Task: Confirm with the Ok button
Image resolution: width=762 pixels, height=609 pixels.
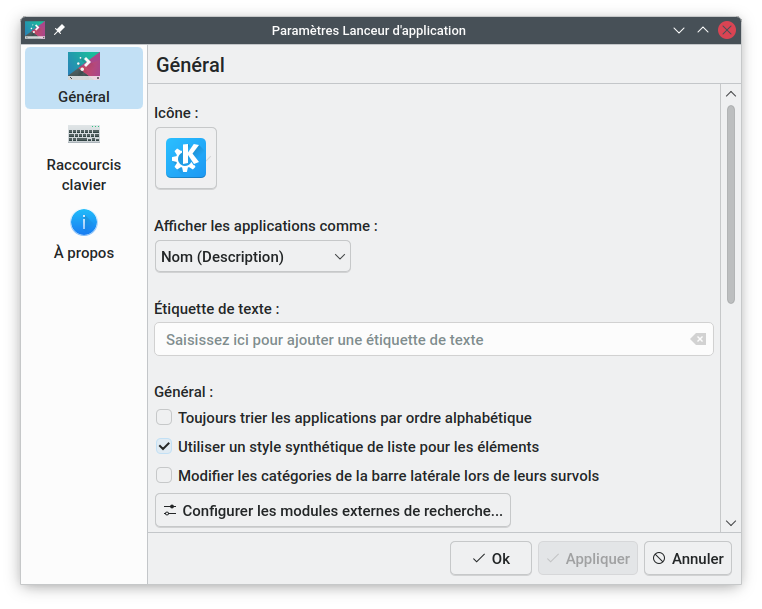Action: click(491, 558)
